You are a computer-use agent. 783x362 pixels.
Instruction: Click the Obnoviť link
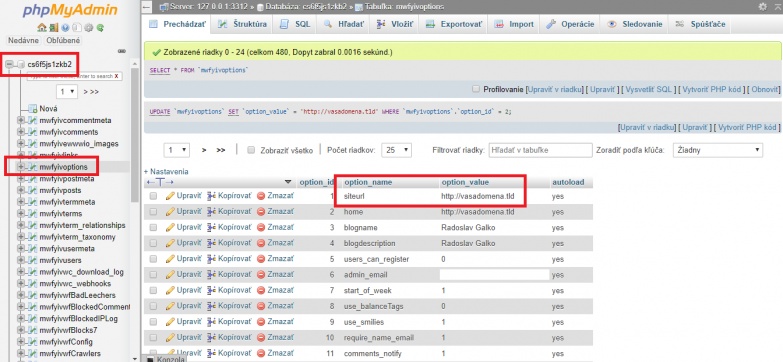tap(764, 89)
